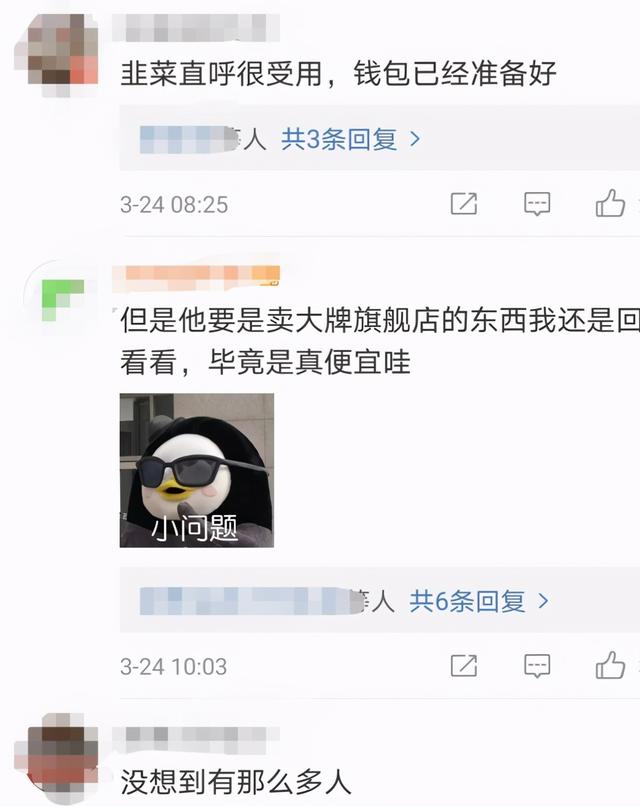Expand 共3条回复 replies

[340, 139]
